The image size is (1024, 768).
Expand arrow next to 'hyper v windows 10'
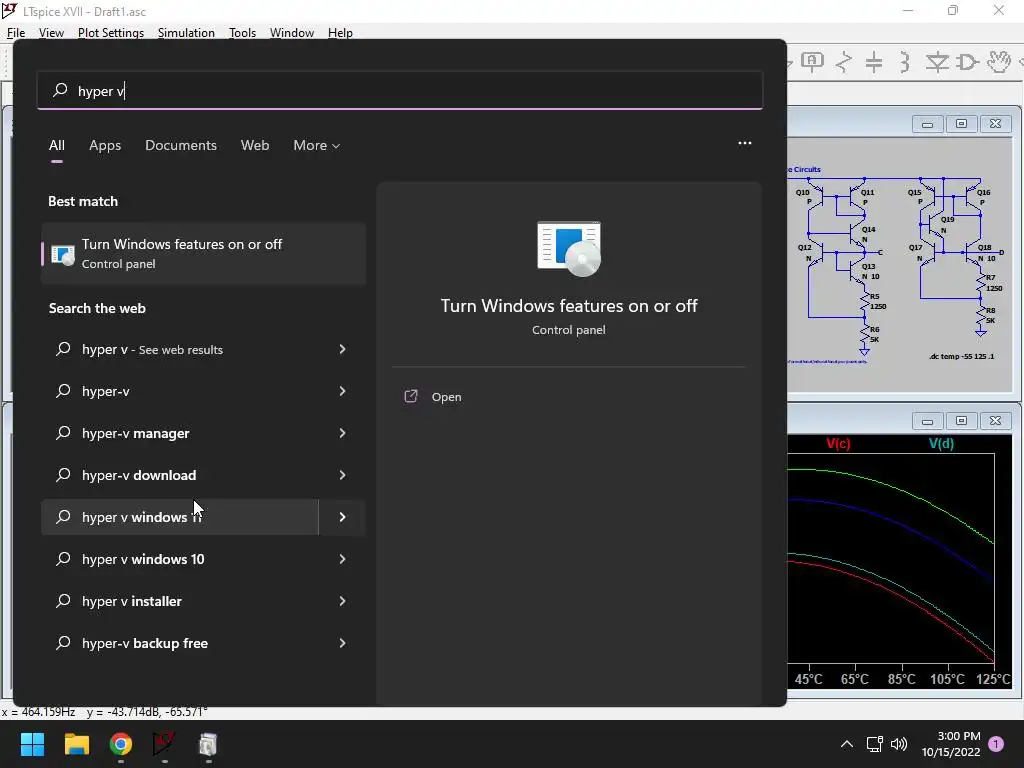tap(342, 559)
